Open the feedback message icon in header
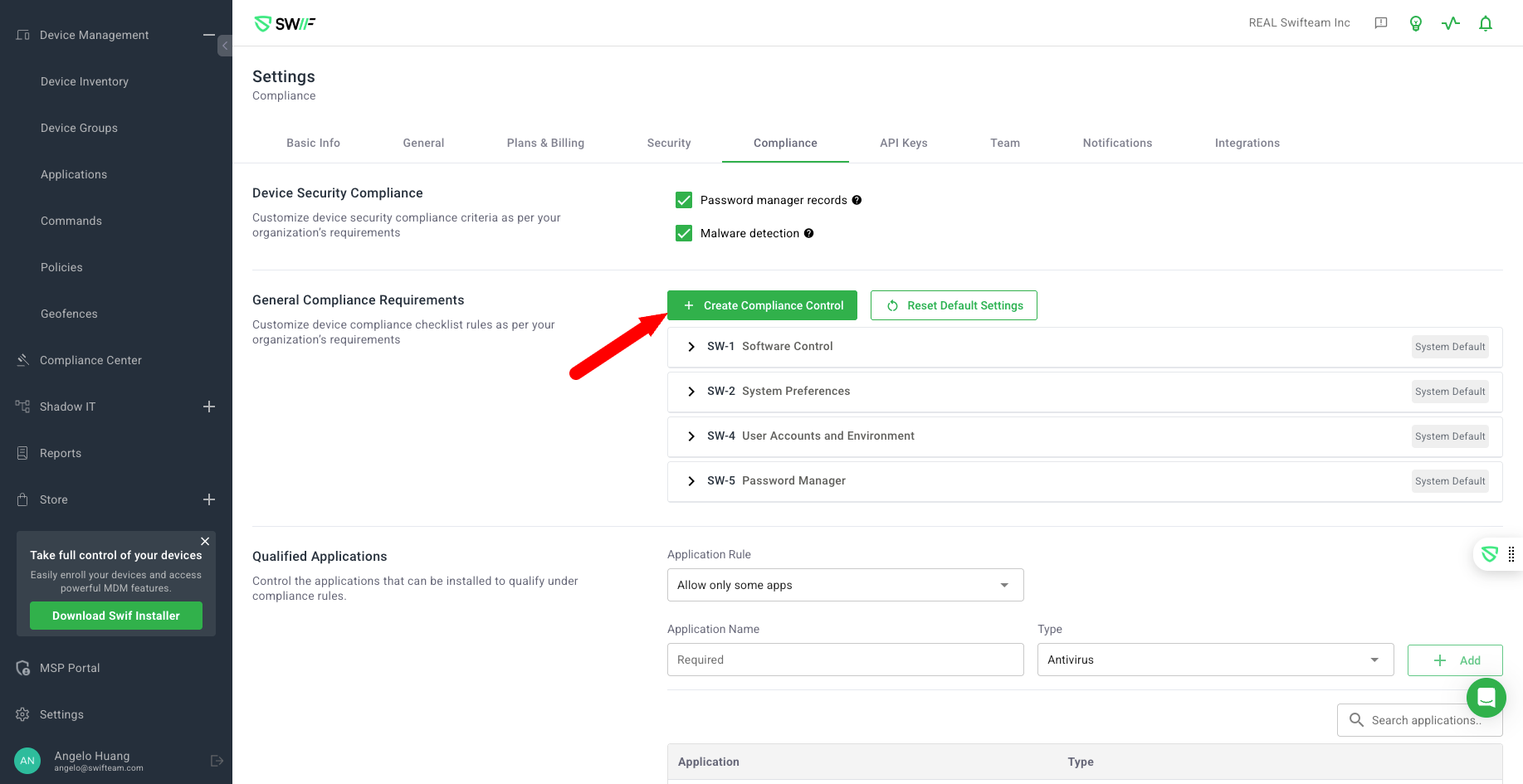 (x=1381, y=23)
